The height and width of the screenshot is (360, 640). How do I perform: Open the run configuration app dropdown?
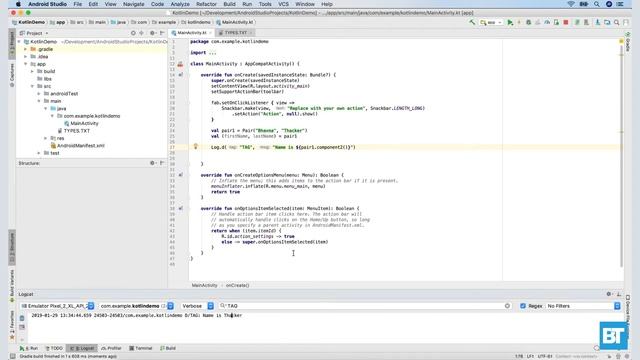tap(491, 22)
